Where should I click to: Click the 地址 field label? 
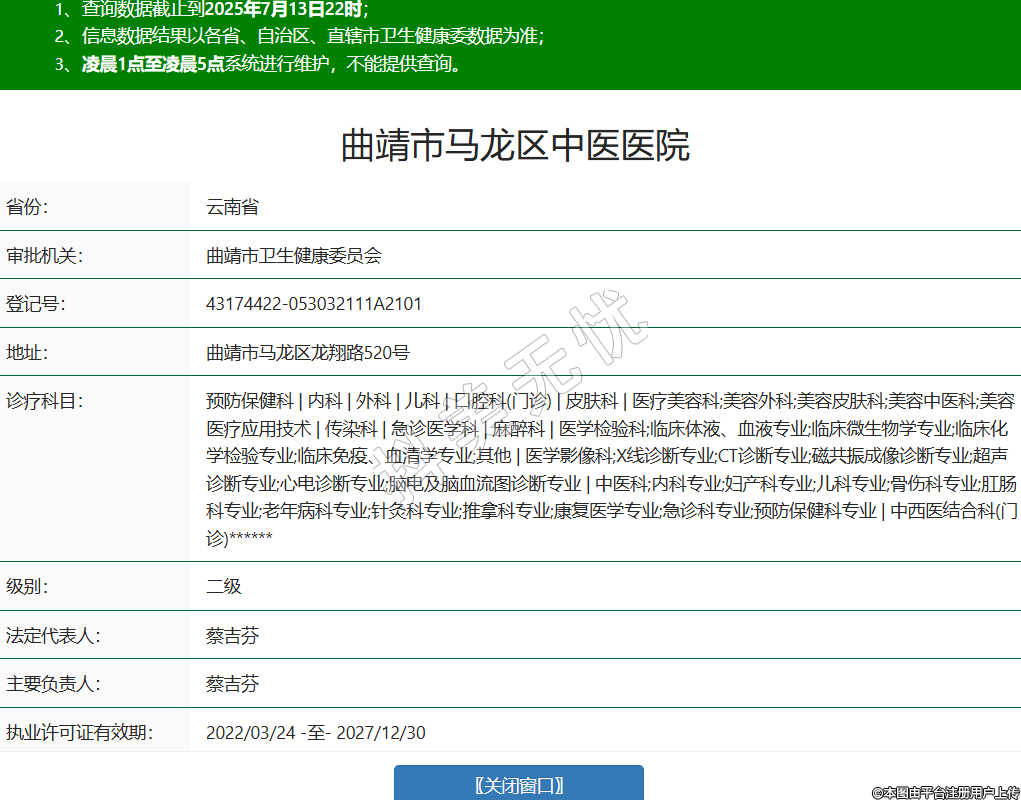[x=27, y=352]
